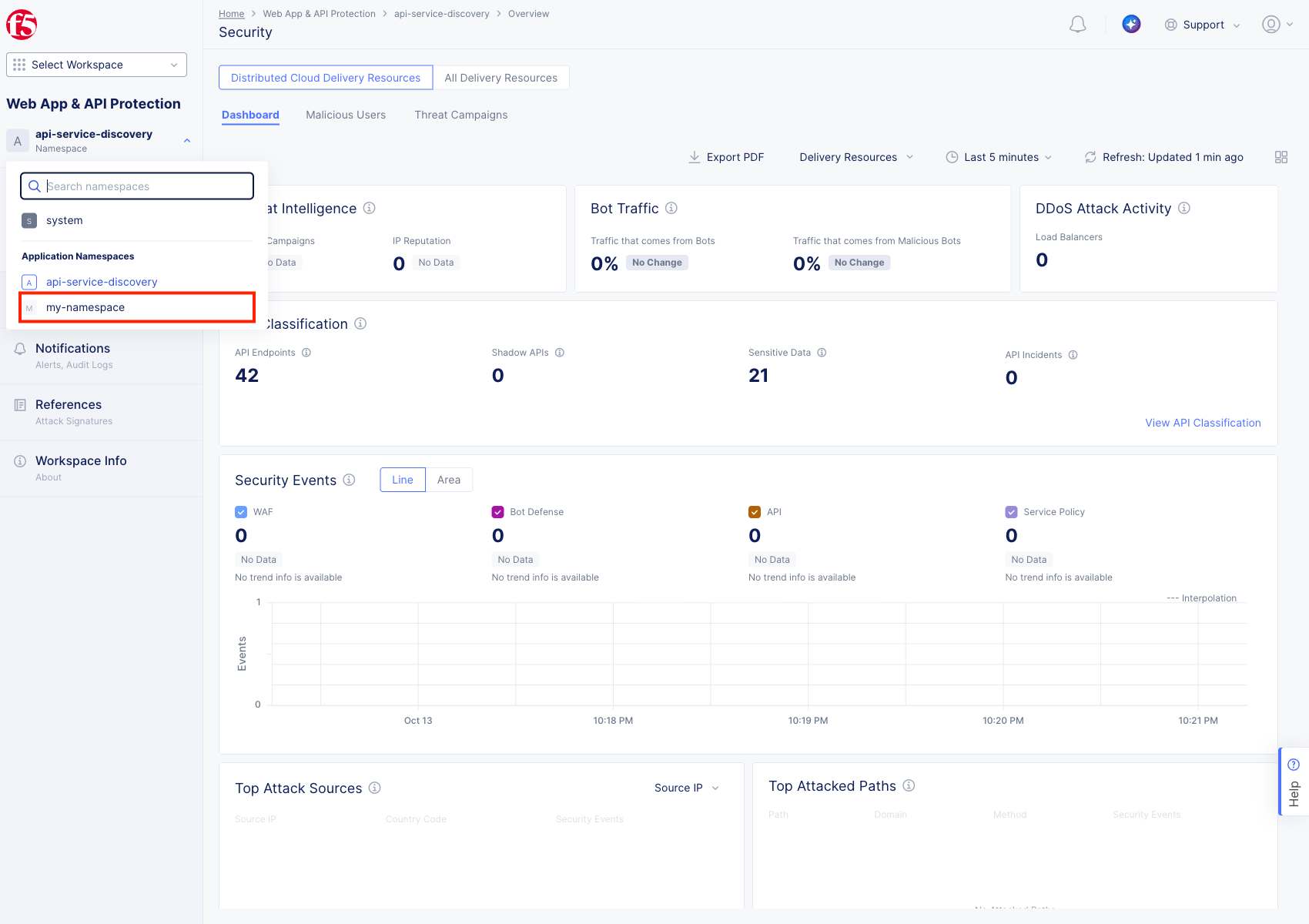Select the my-namespace entry

pyautogui.click(x=137, y=307)
